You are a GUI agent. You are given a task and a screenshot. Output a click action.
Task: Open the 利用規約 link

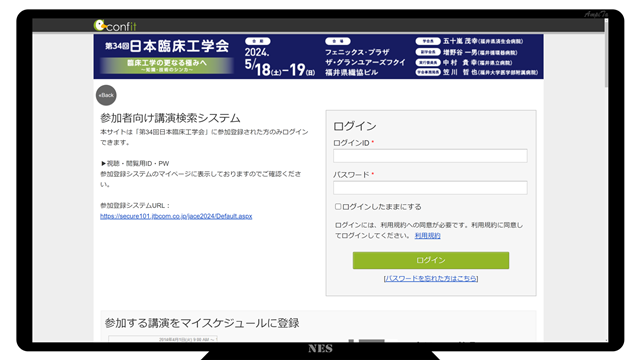[x=427, y=236]
